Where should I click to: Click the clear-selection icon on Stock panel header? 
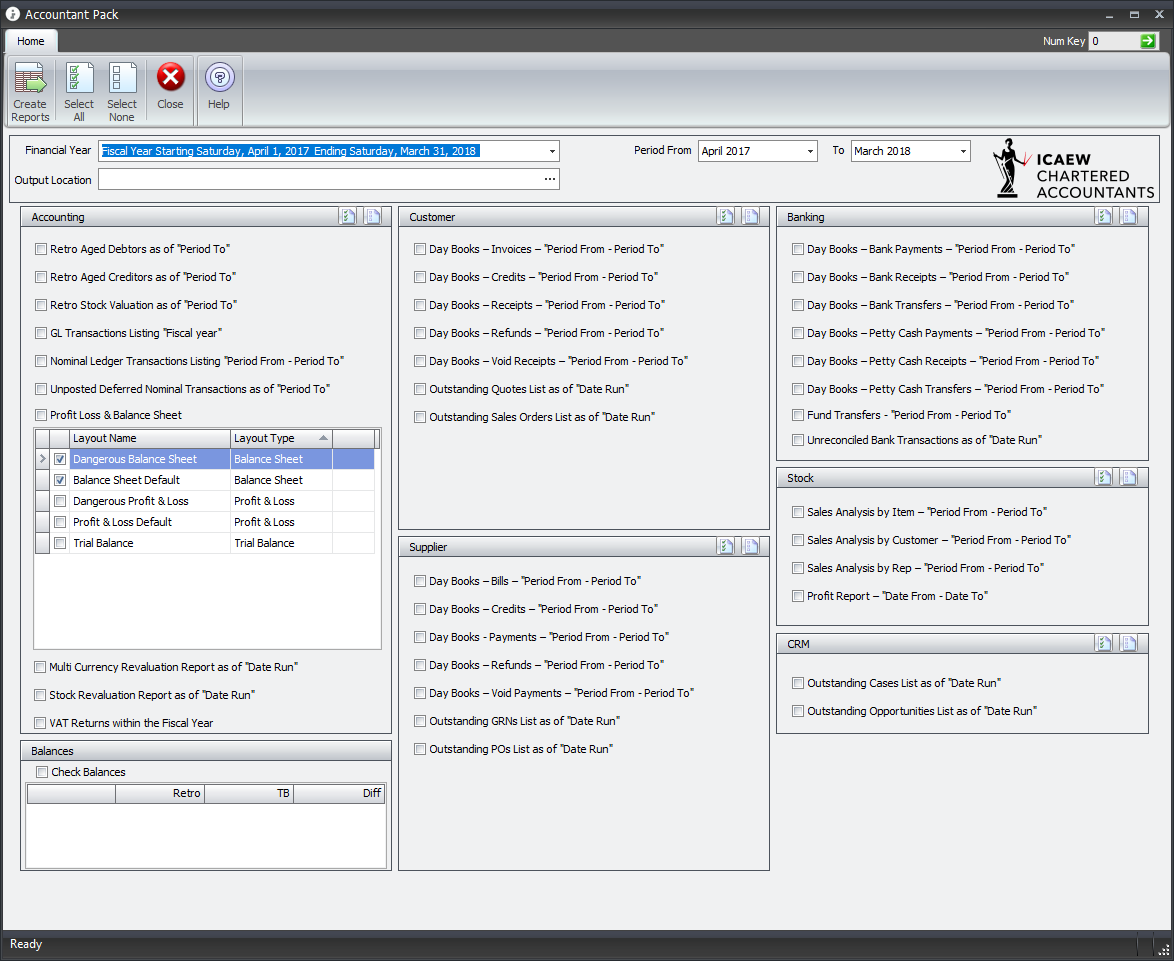pyautogui.click(x=1129, y=477)
